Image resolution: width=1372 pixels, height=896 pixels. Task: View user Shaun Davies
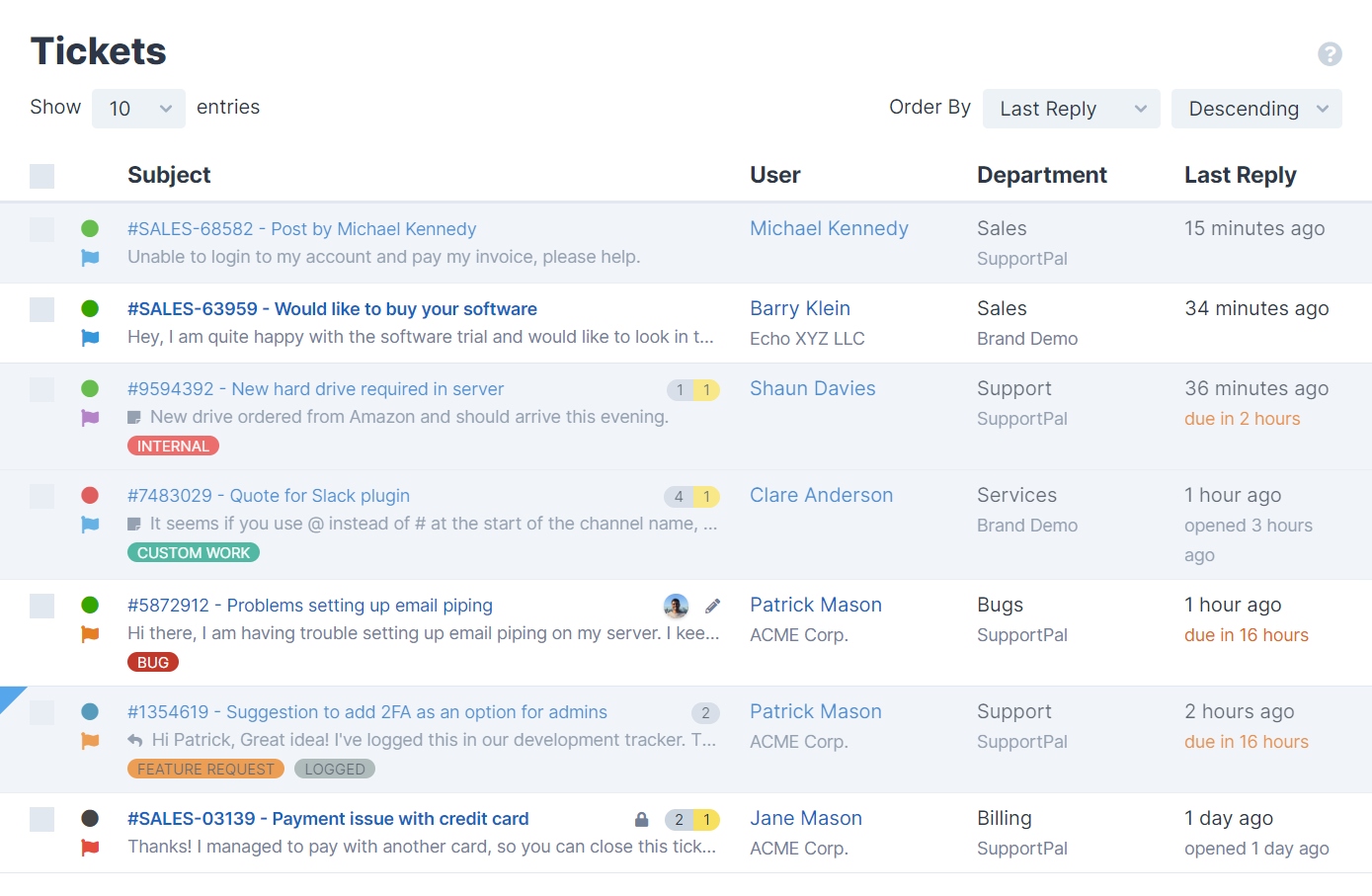point(813,388)
